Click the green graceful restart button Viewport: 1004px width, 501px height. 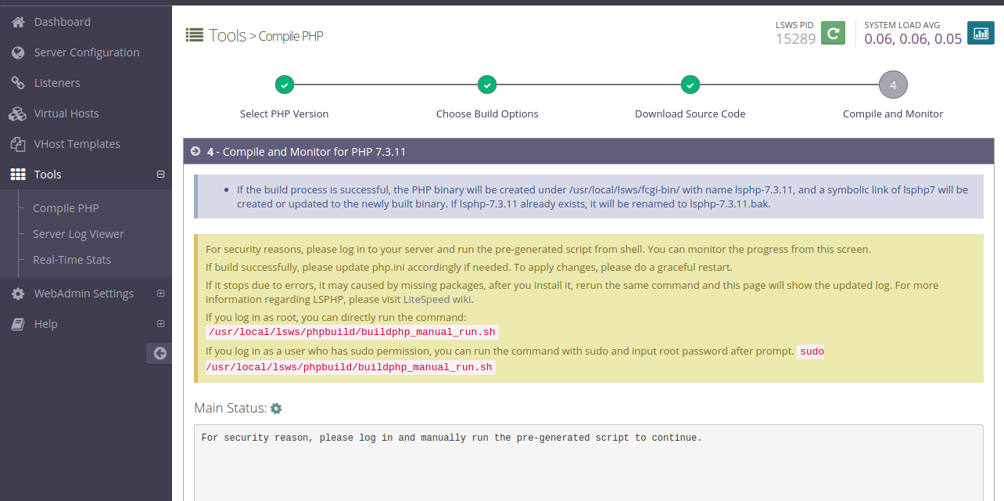coord(833,33)
